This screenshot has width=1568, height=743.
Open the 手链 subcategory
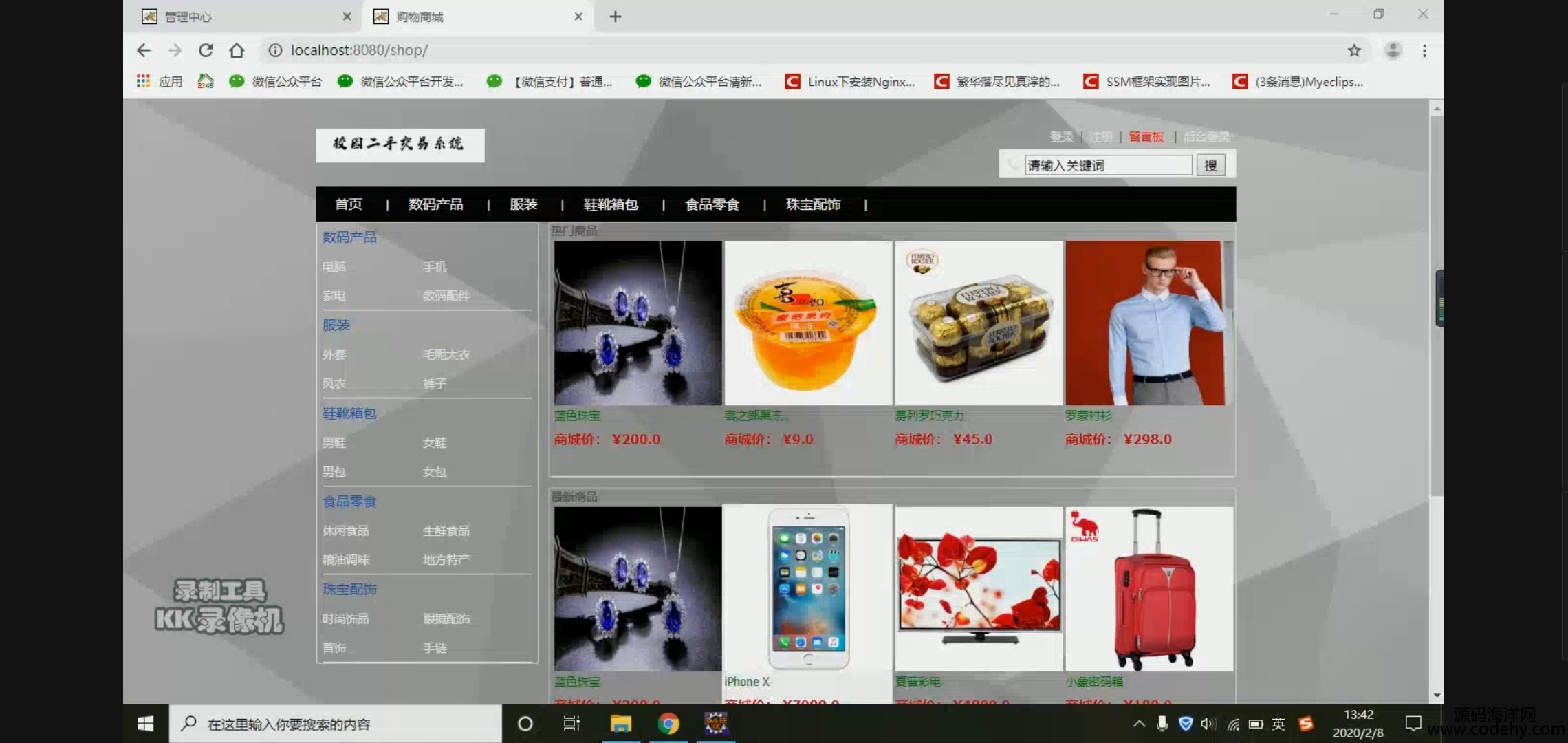tap(435, 647)
